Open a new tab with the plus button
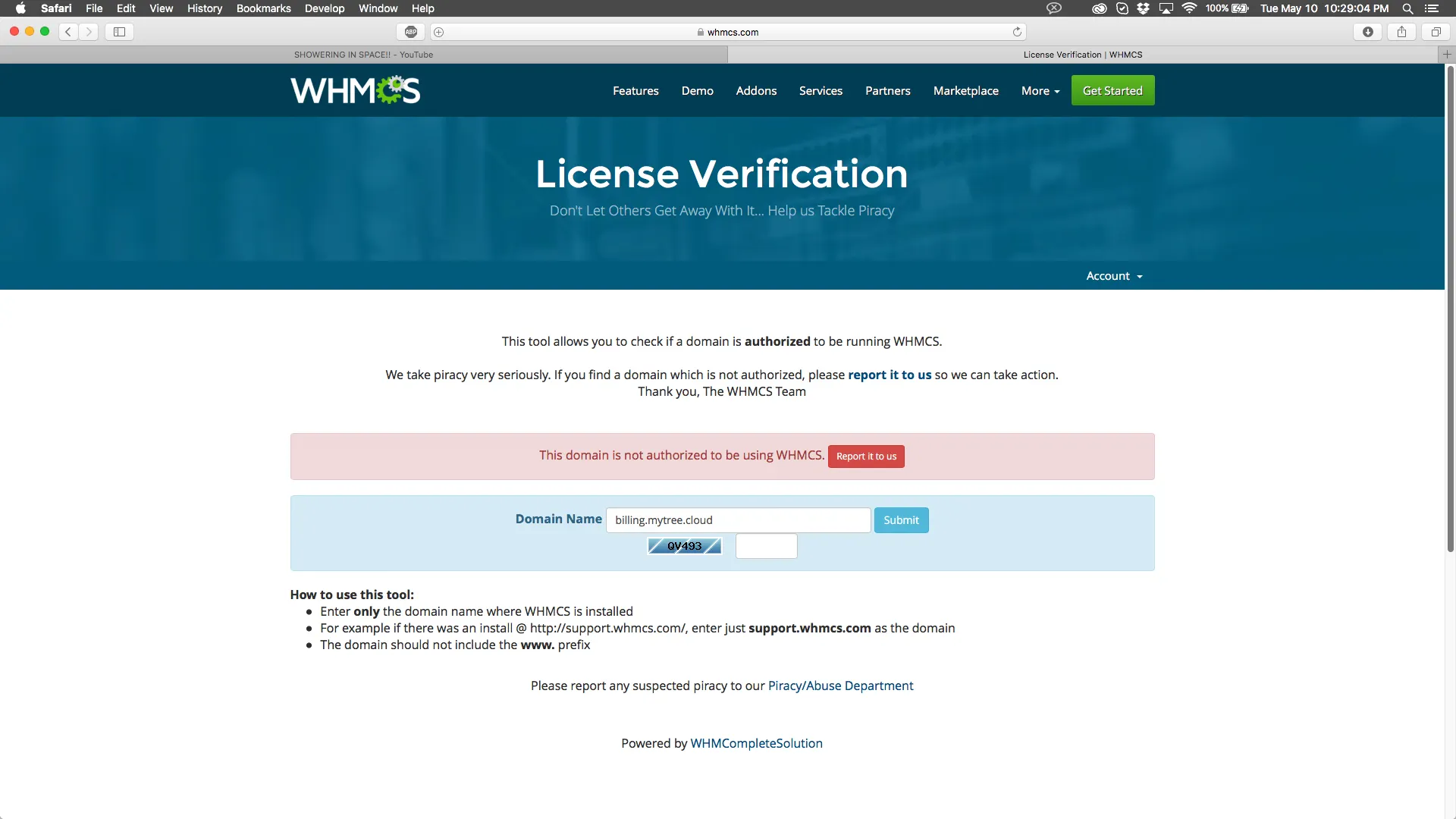Viewport: 1456px width, 819px height. (1447, 55)
